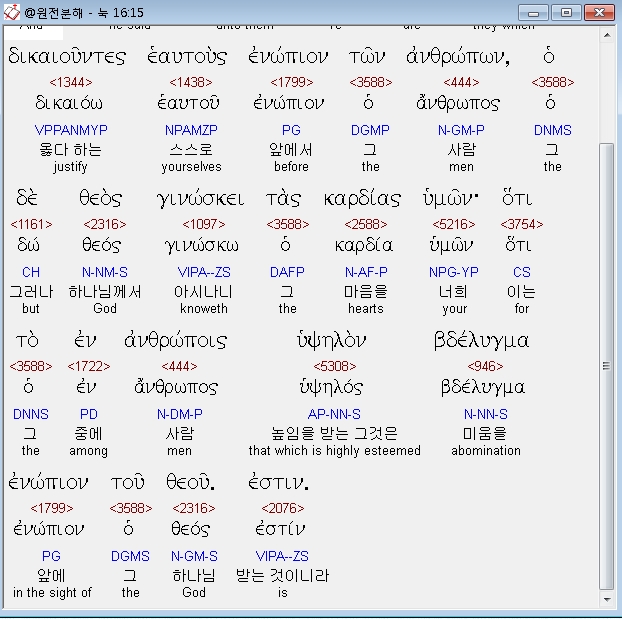Click the parsing code N-GM-P

(461, 130)
